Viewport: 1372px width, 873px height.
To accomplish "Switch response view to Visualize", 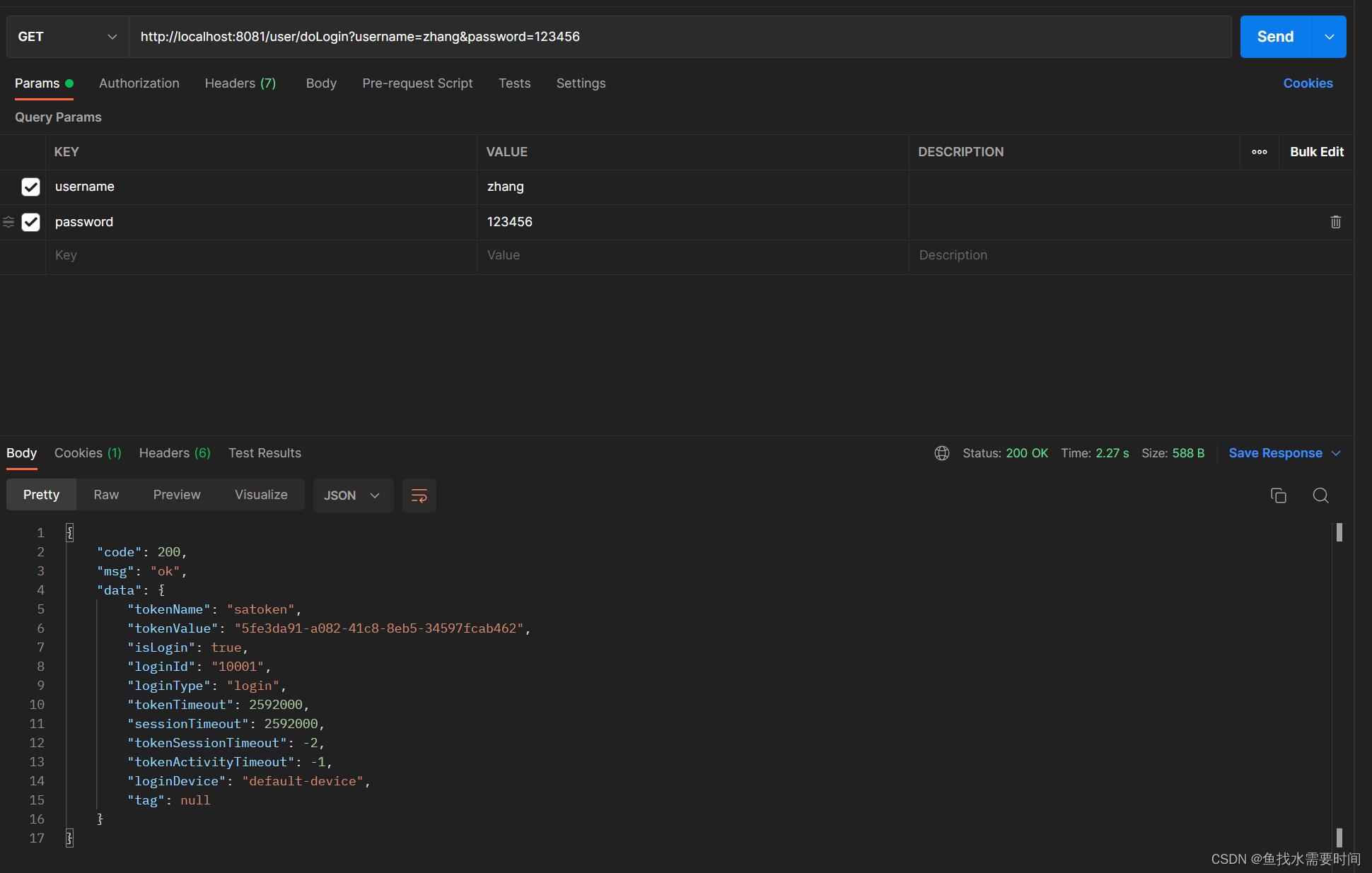I will click(x=261, y=495).
